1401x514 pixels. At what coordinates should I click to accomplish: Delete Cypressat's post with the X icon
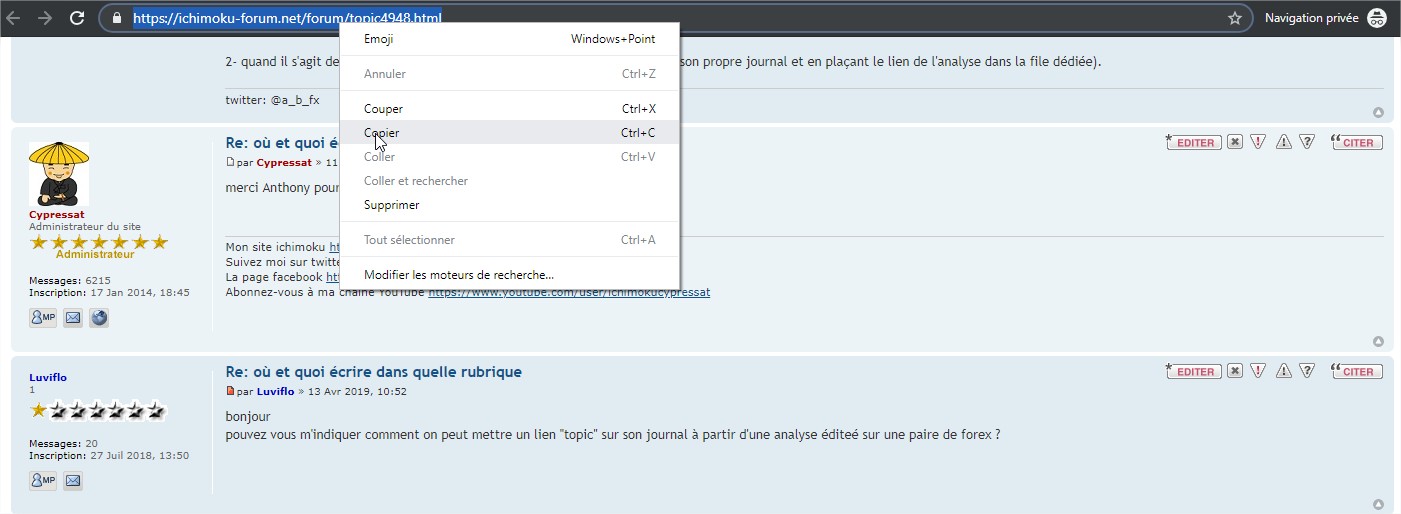(1235, 142)
